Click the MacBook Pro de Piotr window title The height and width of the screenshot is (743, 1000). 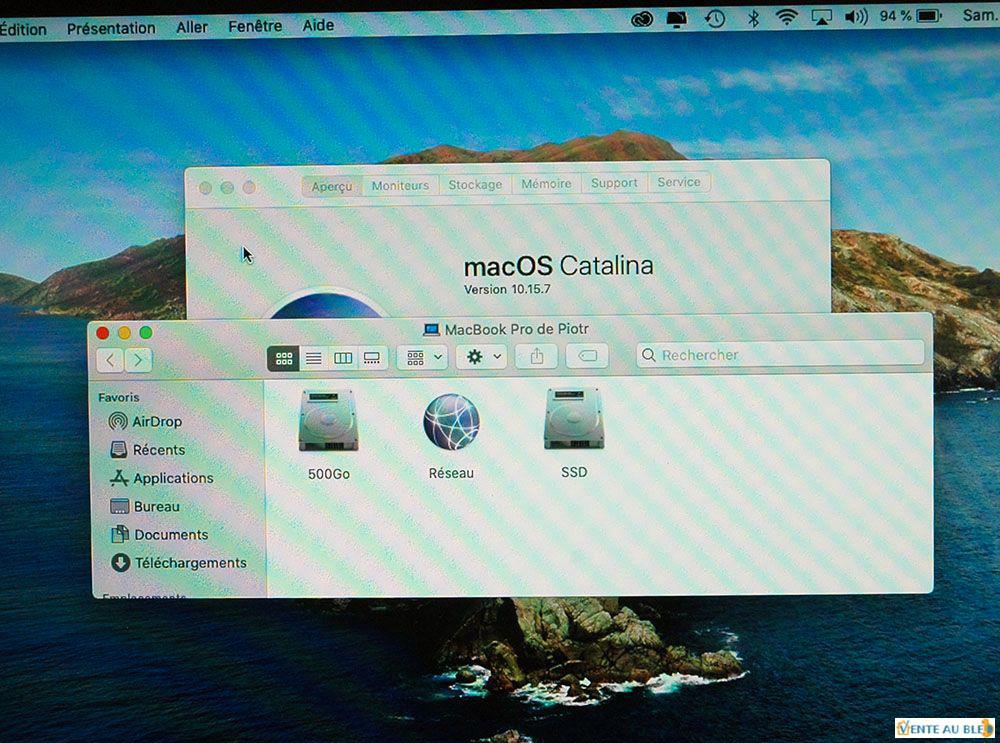506,329
